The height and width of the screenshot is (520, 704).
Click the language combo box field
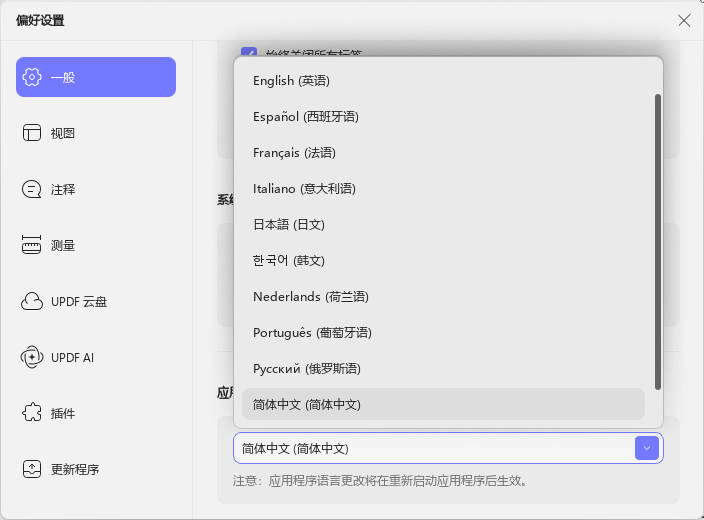[x=448, y=448]
